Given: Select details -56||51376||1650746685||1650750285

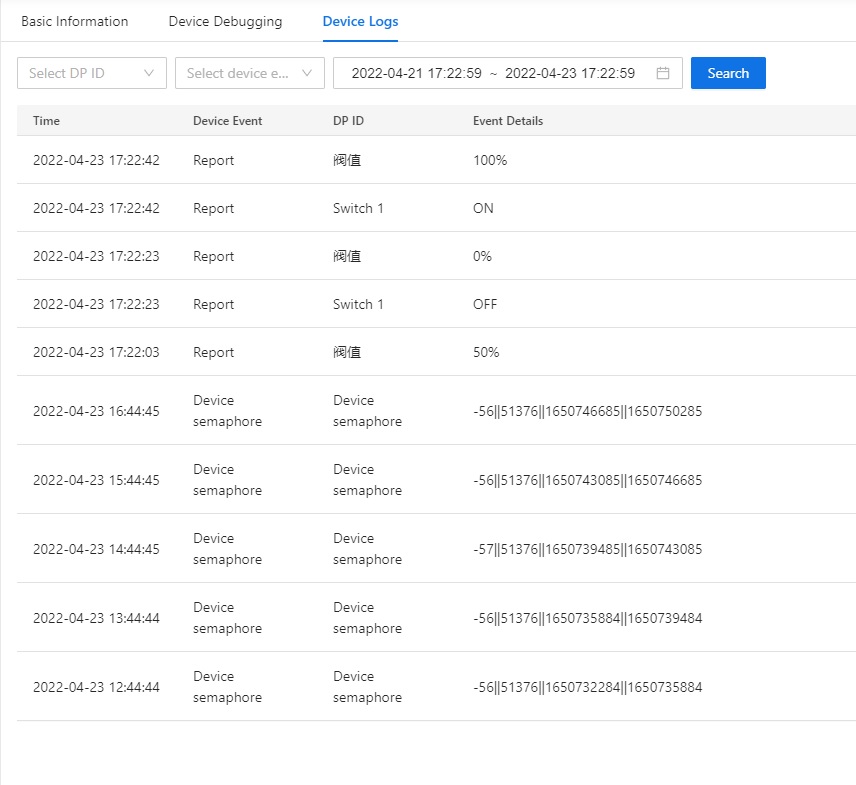Looking at the screenshot, I should [x=587, y=411].
